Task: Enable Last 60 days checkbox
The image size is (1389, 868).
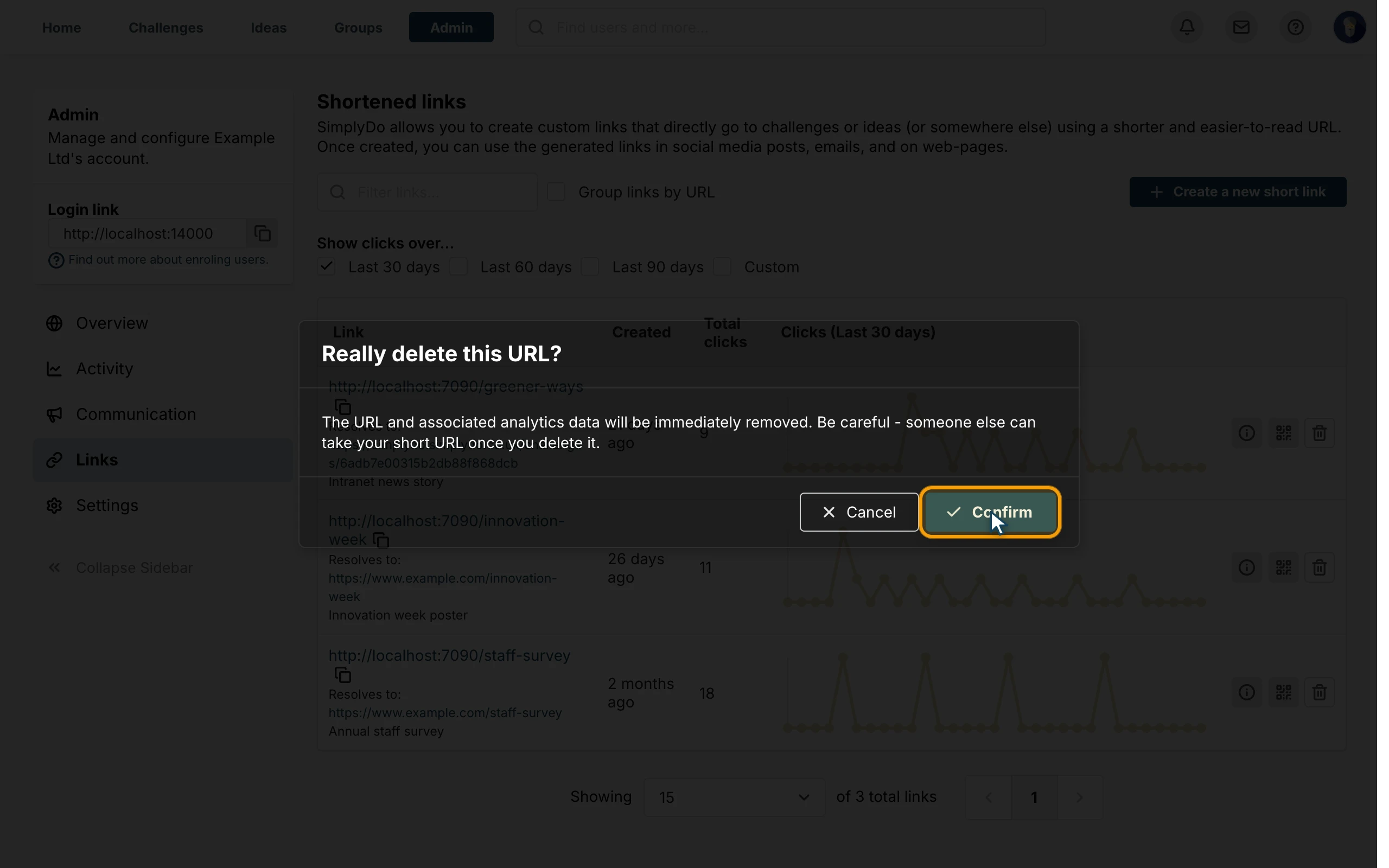Action: pos(458,266)
